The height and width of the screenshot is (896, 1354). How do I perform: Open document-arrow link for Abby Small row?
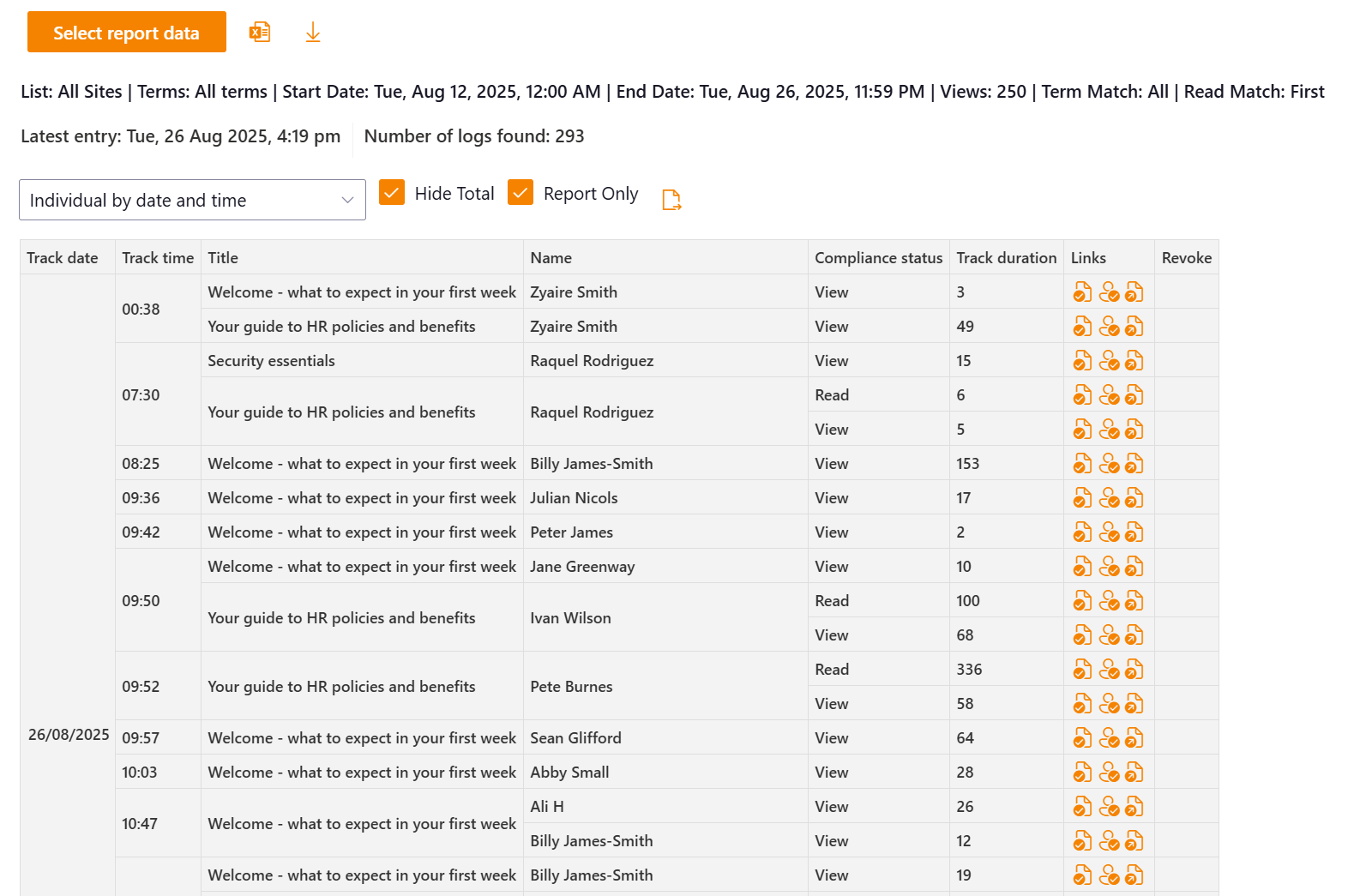tap(1134, 773)
